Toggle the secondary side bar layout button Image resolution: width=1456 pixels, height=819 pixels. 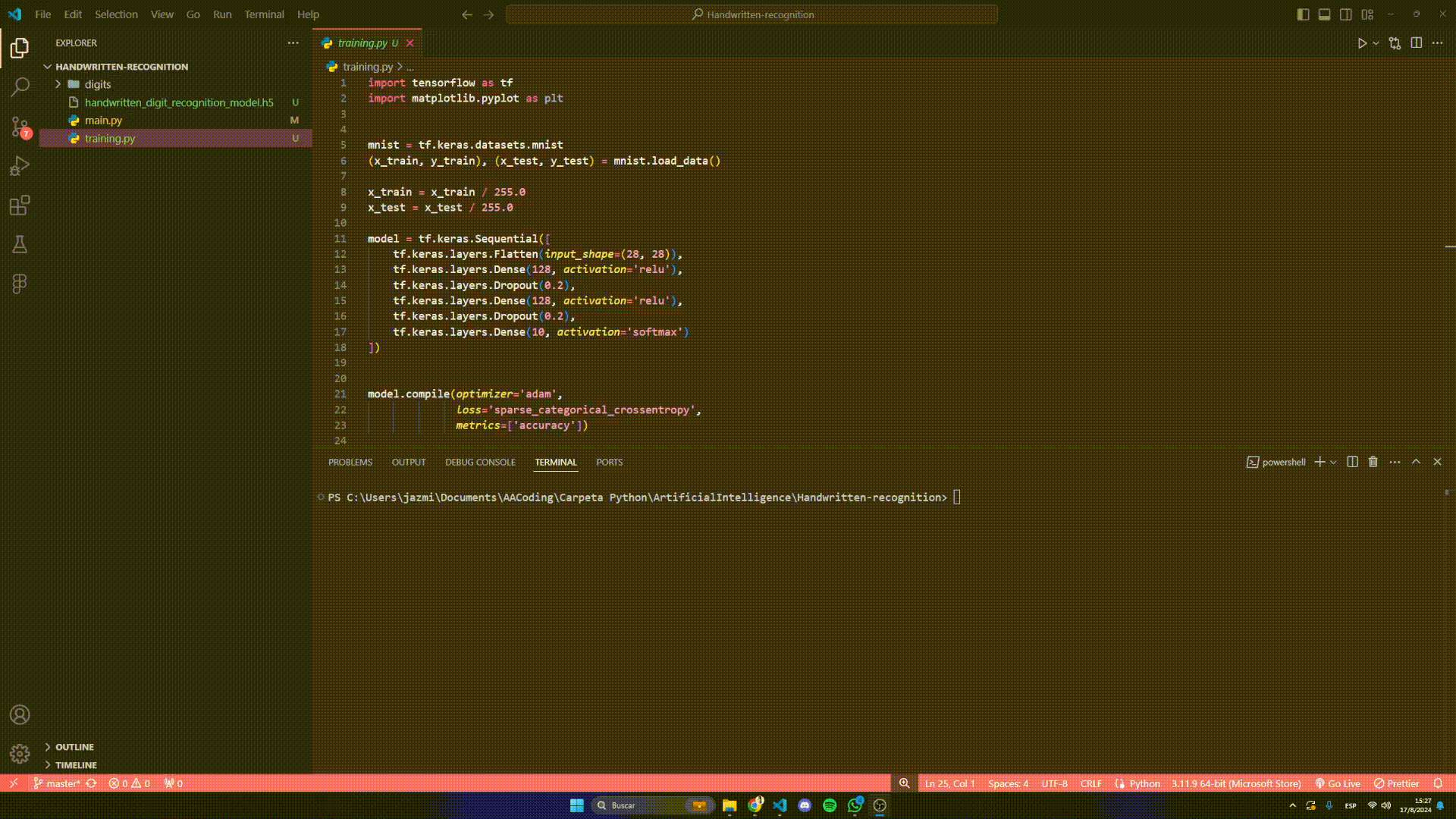pos(1345,14)
